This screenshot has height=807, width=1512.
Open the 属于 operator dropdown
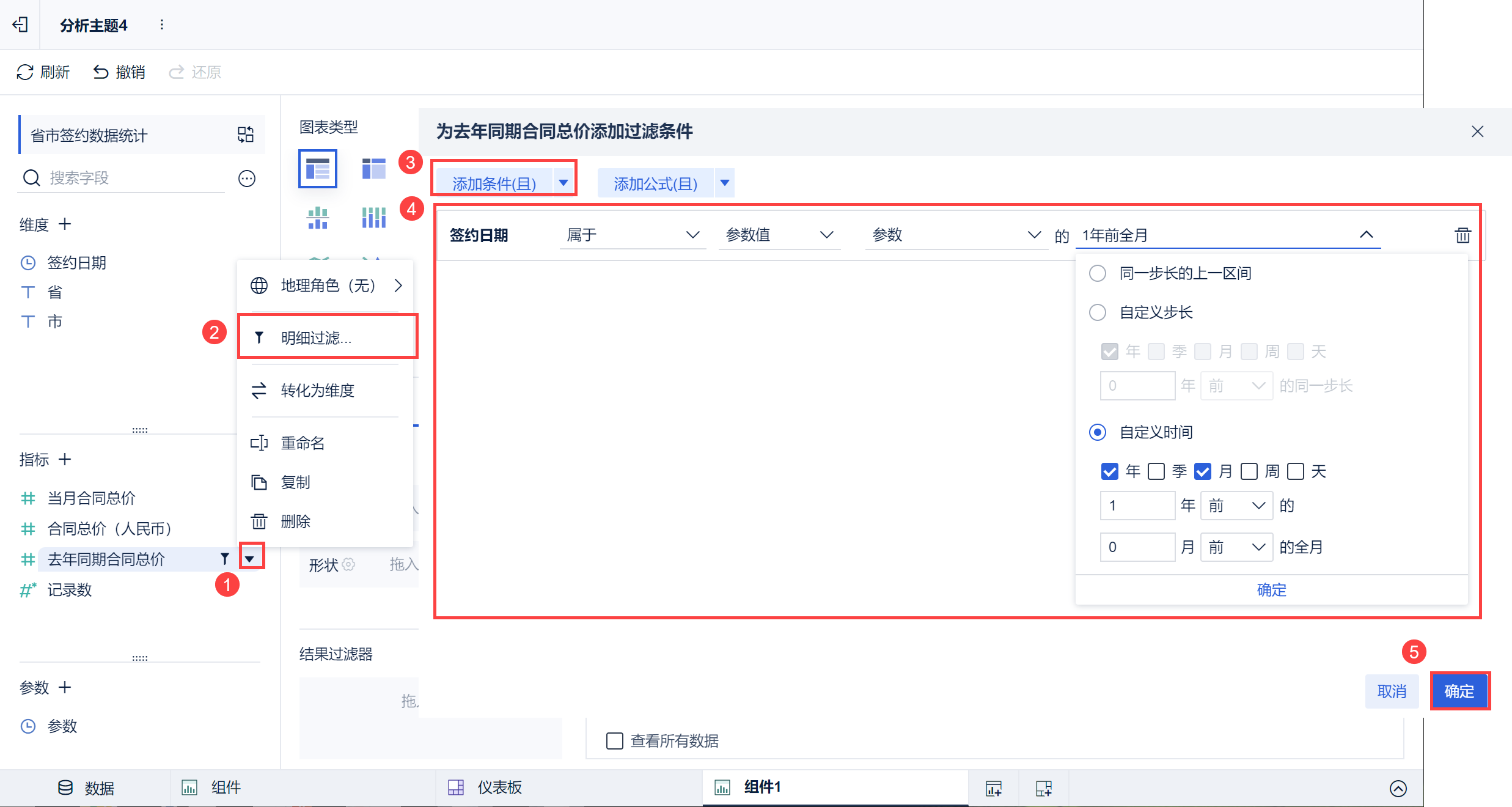[632, 235]
